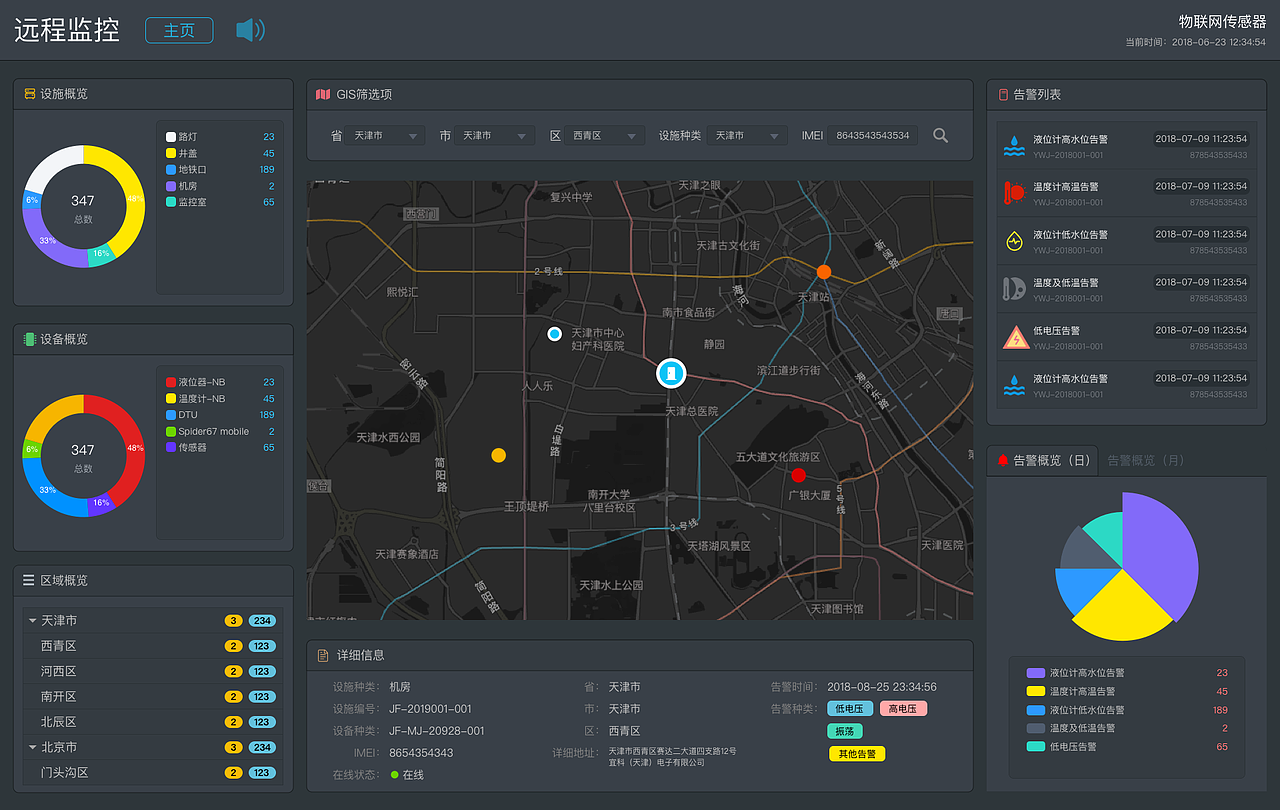Click the green online status dot beside 在线
Viewport: 1280px width, 810px height.
coord(395,775)
